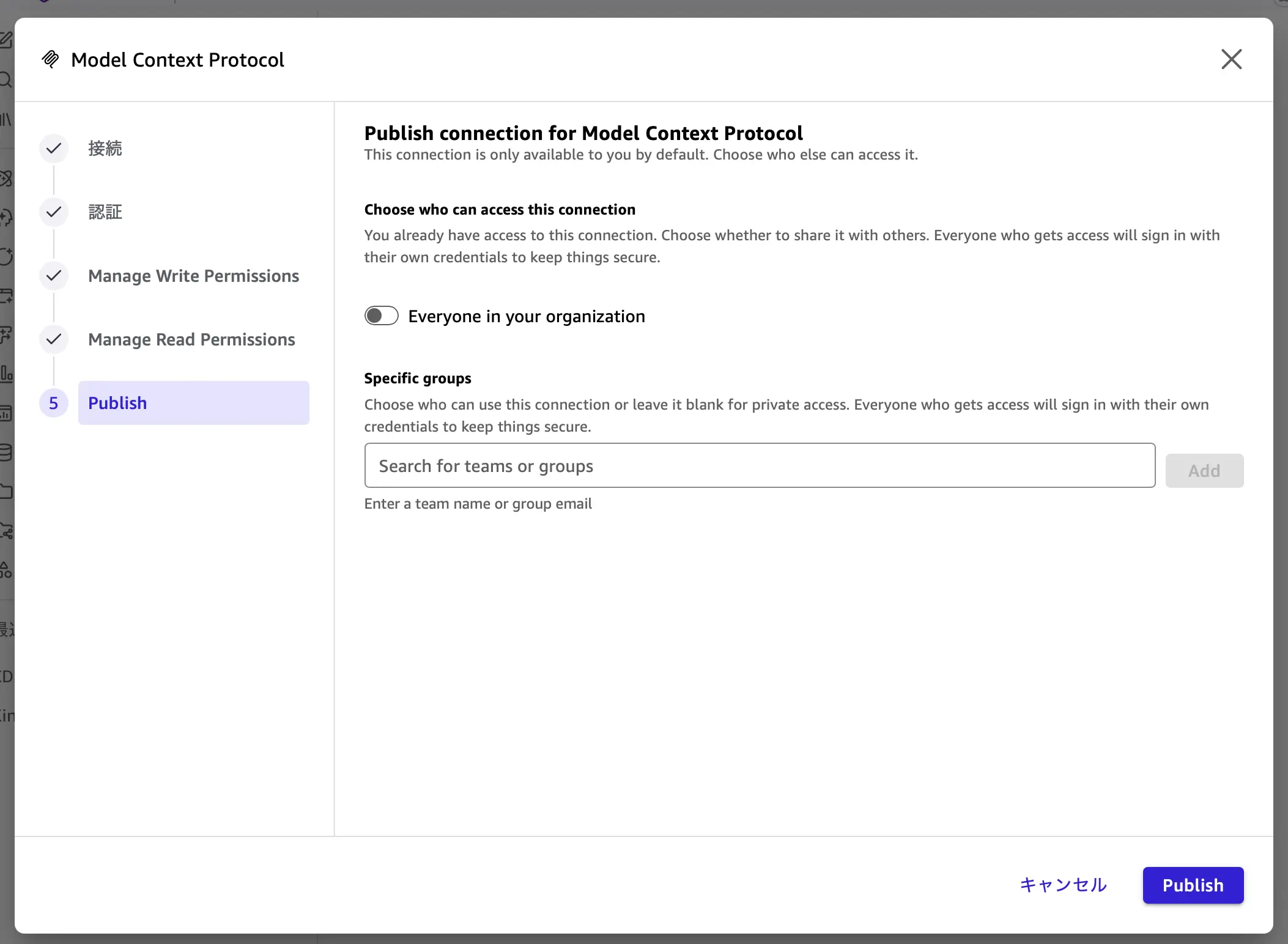
Task: Click checkmark icon beside 認証
Action: (x=54, y=212)
